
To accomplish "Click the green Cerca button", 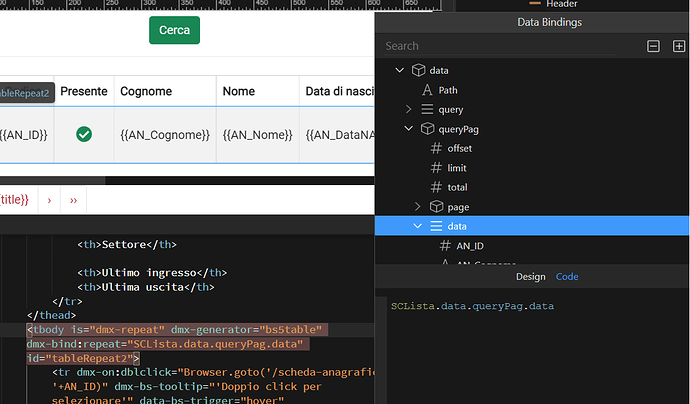I will [174, 30].
